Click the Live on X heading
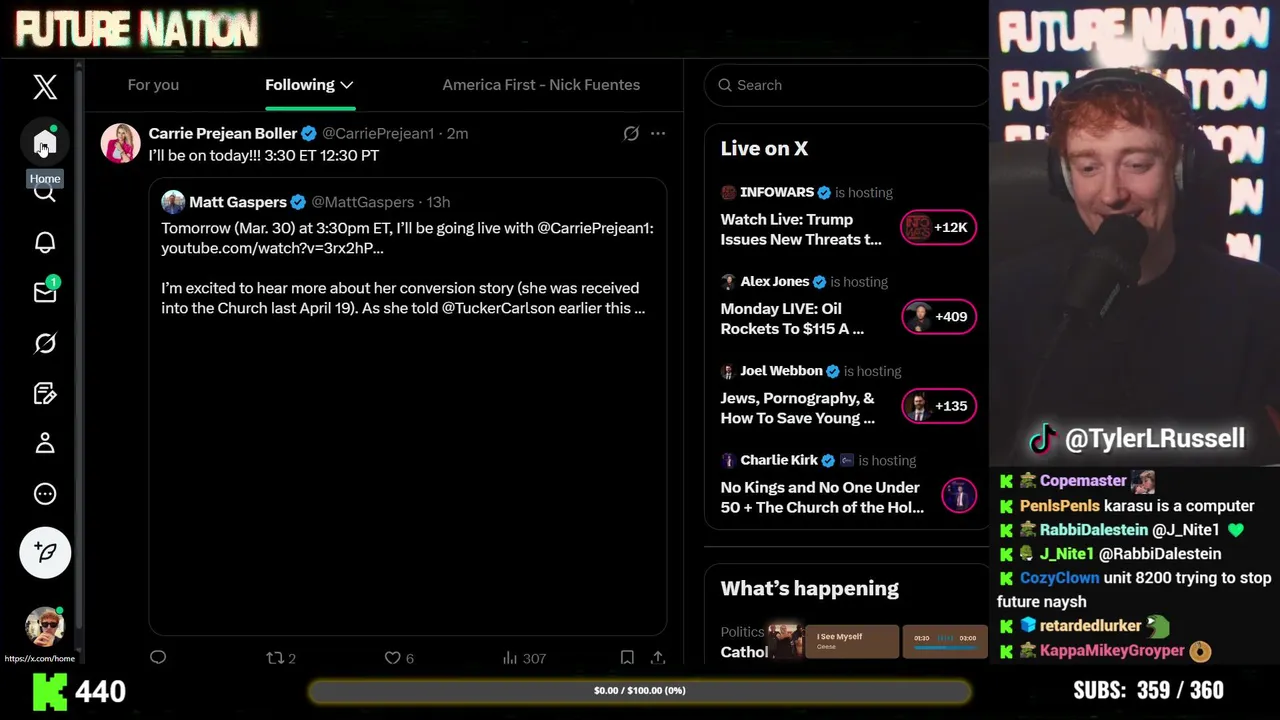Screen dimensions: 1280x720 click(764, 148)
